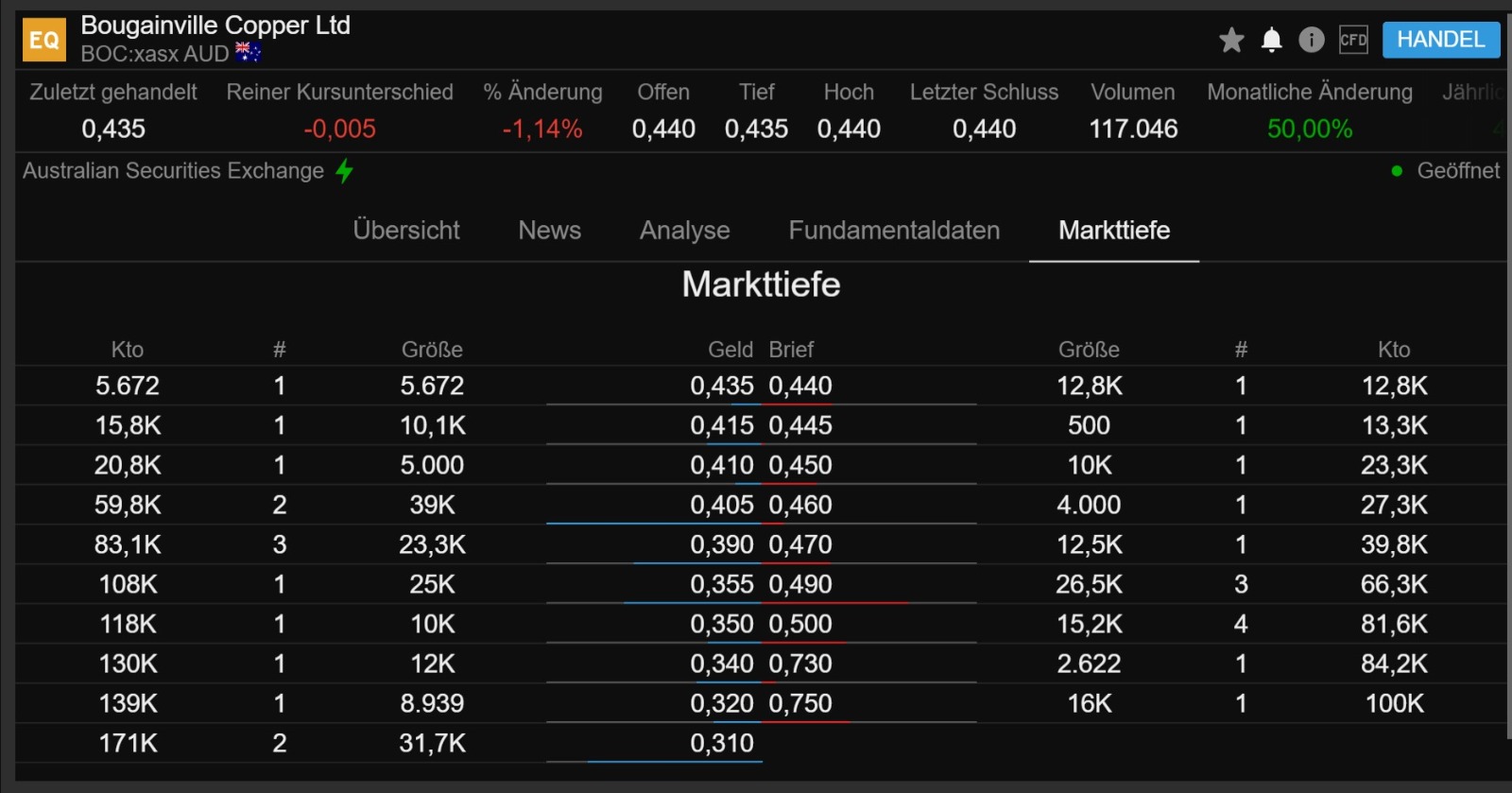Click the Bougainville Copper Ltd title
Screen dimensions: 1512x793
[x=215, y=26]
